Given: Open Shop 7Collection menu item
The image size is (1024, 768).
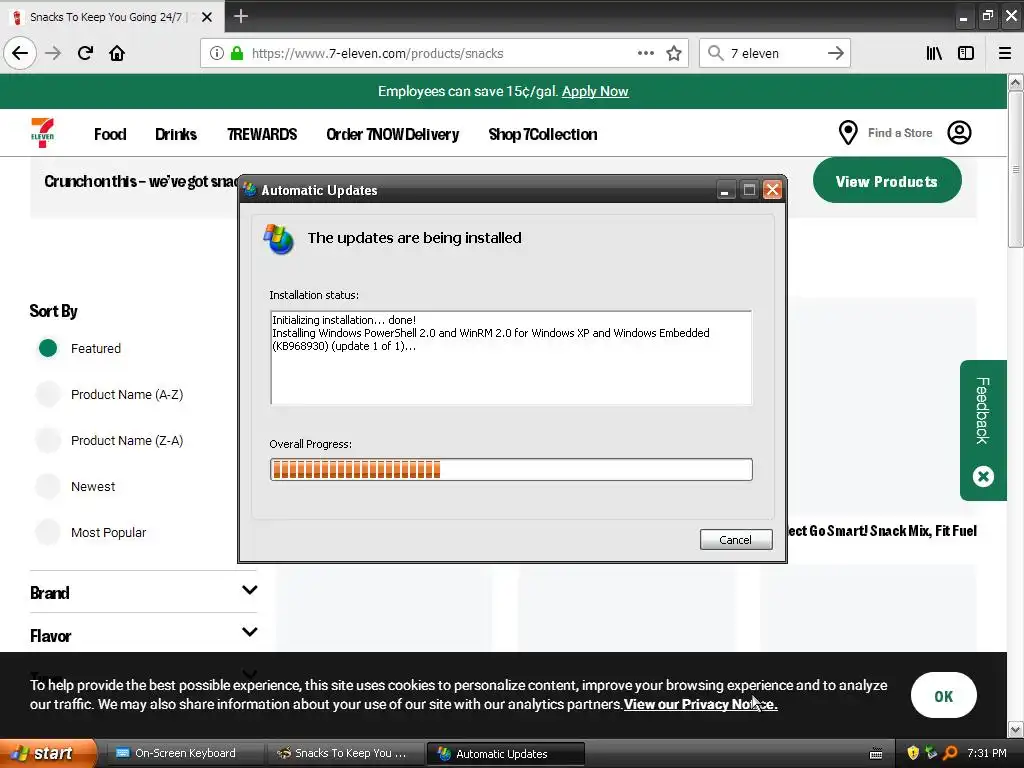Looking at the screenshot, I should click(x=543, y=134).
